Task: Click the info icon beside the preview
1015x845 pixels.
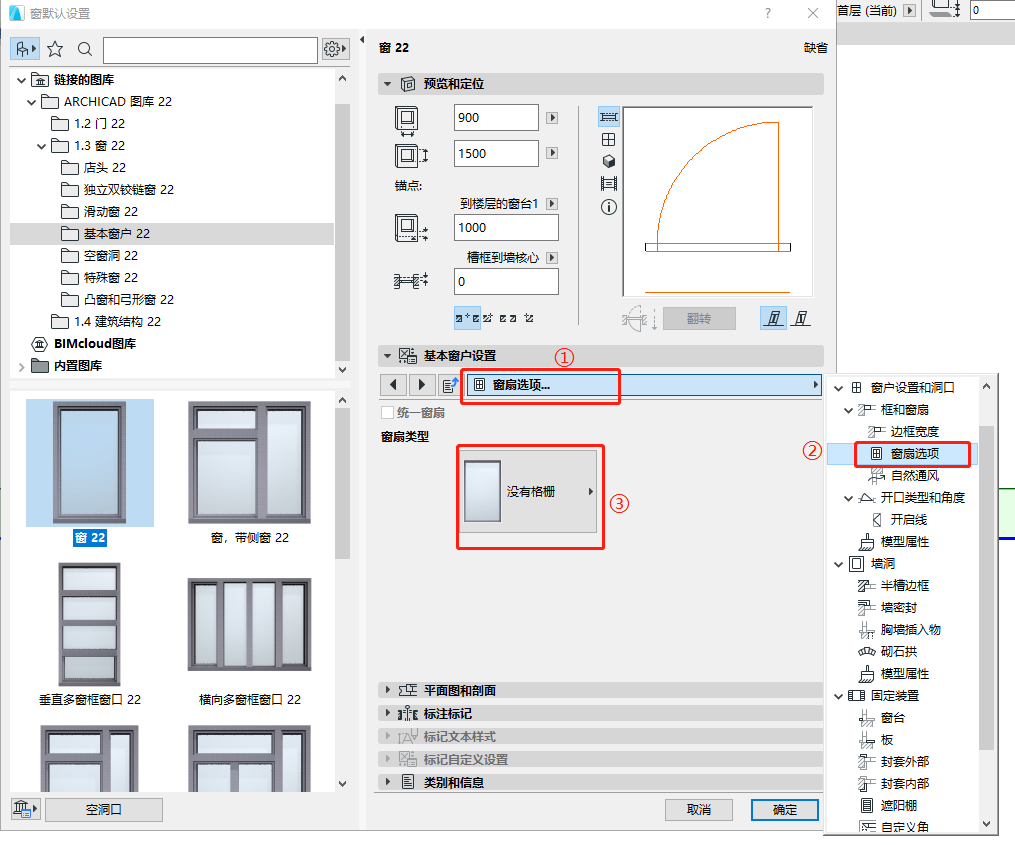Action: coord(608,206)
